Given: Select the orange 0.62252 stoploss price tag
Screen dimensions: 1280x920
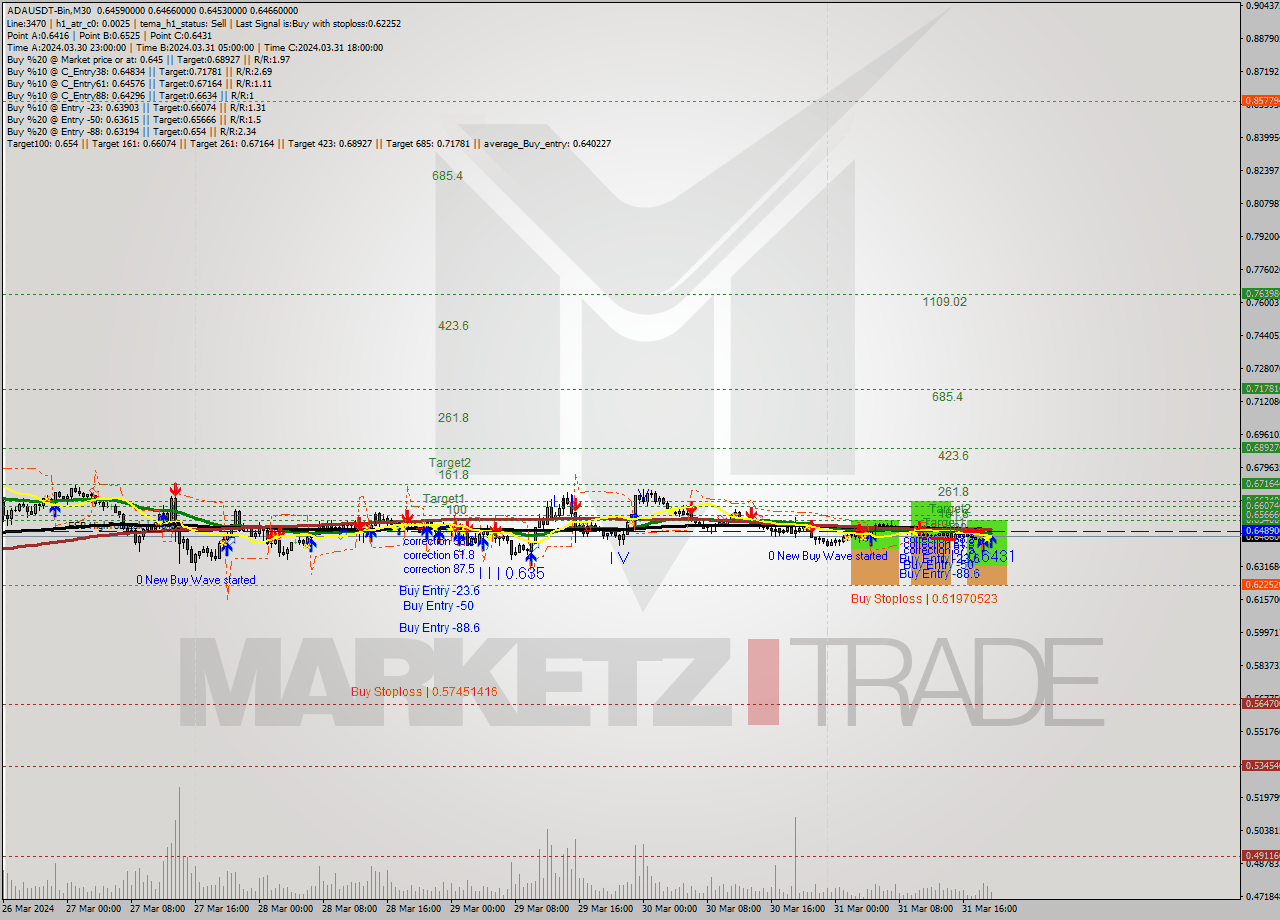Looking at the screenshot, I should pyautogui.click(x=1260, y=585).
